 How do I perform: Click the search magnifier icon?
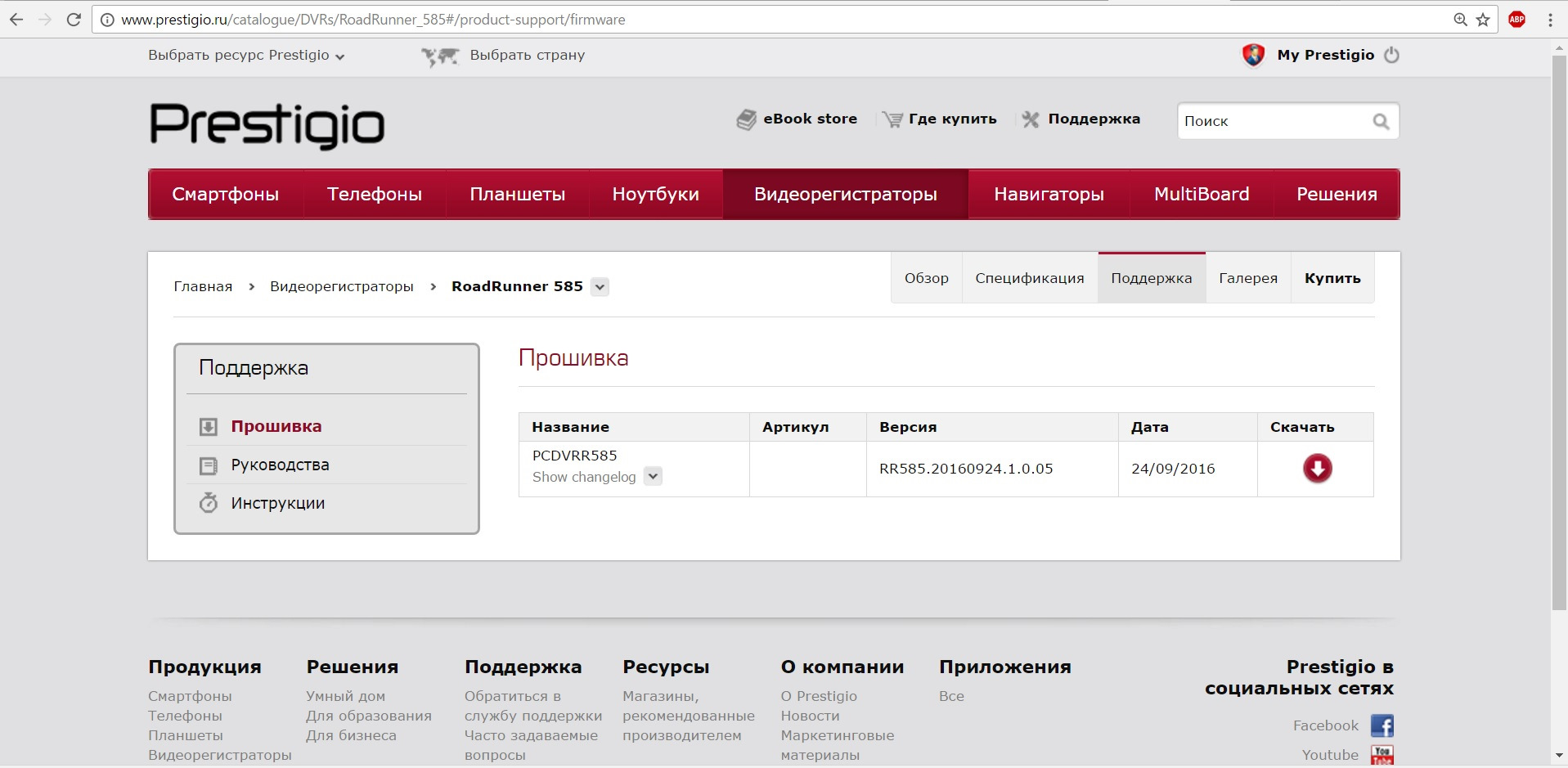tap(1381, 121)
